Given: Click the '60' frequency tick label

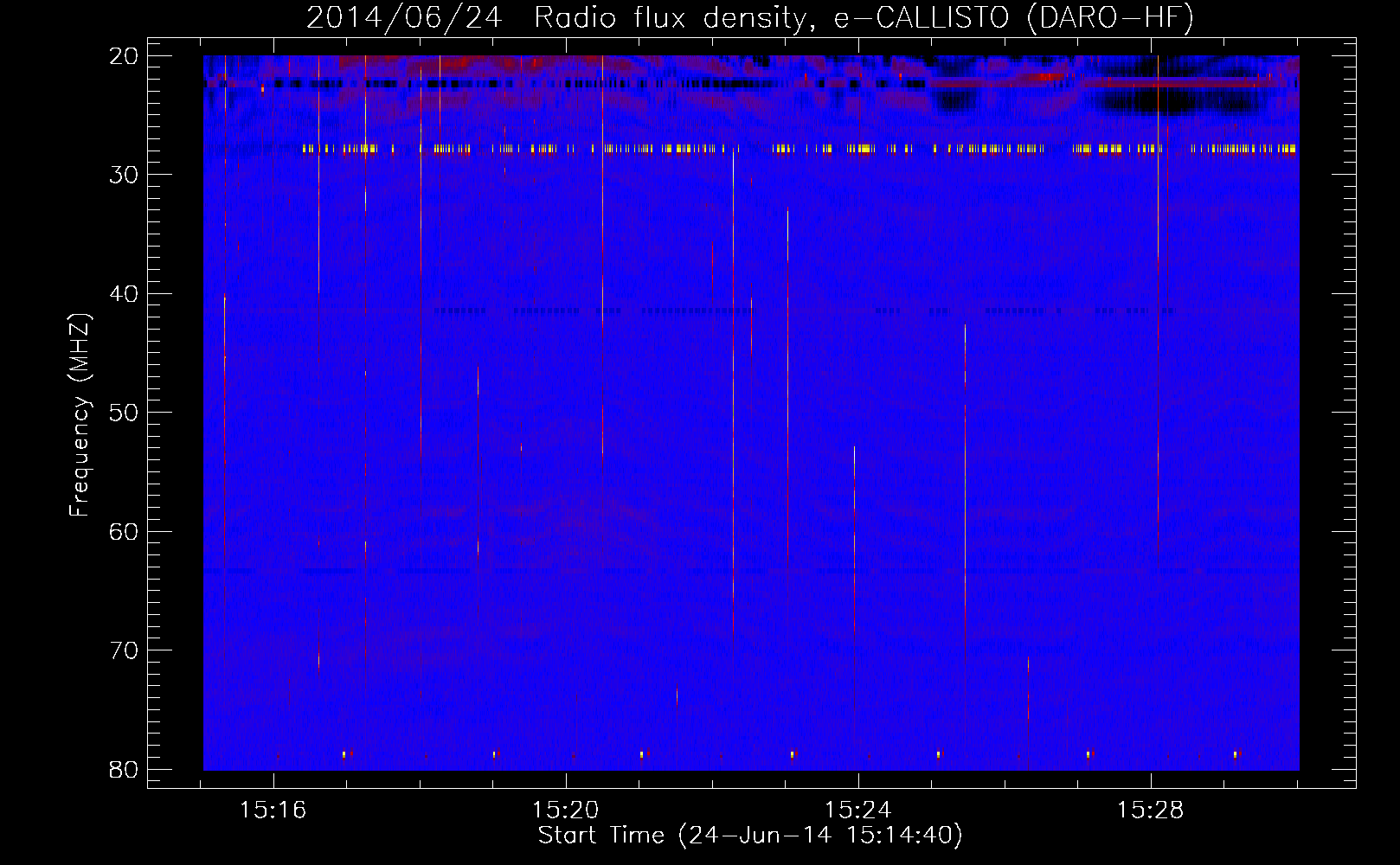Looking at the screenshot, I should (125, 532).
